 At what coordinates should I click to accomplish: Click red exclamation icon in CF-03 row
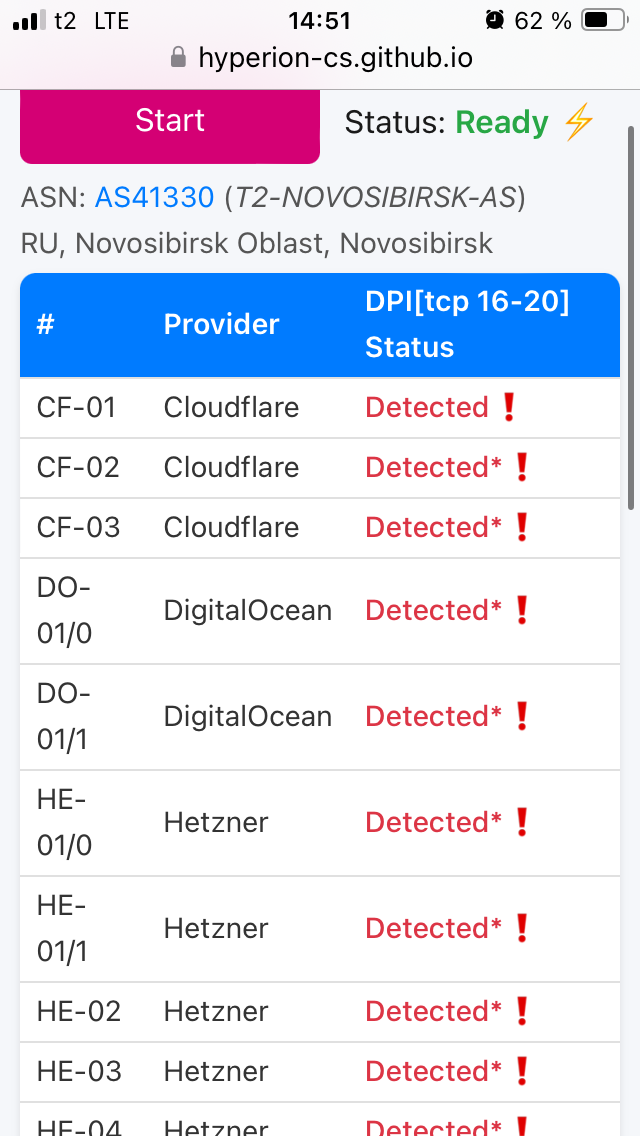521,527
